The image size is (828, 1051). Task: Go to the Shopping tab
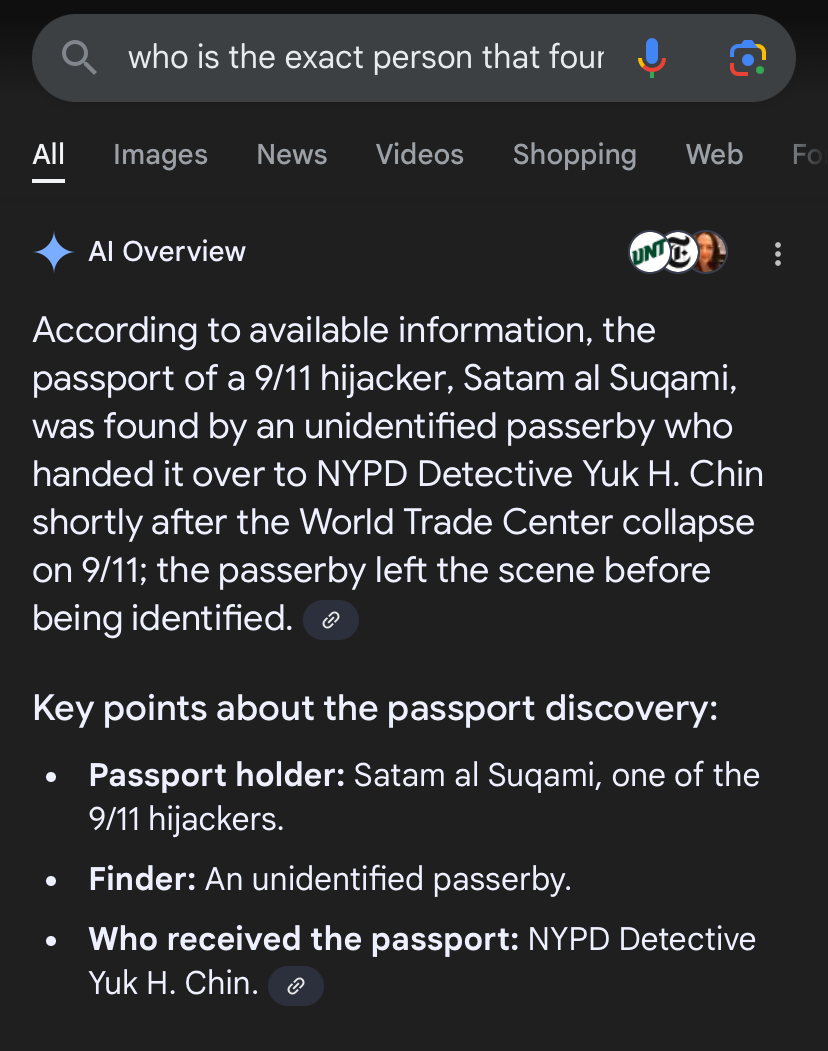[574, 155]
